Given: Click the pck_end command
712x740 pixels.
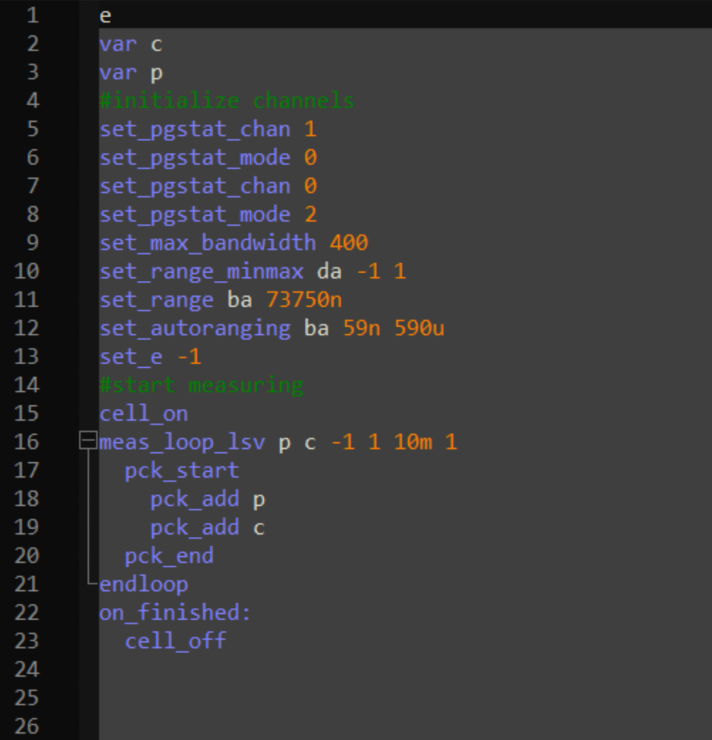Looking at the screenshot, I should pos(169,556).
